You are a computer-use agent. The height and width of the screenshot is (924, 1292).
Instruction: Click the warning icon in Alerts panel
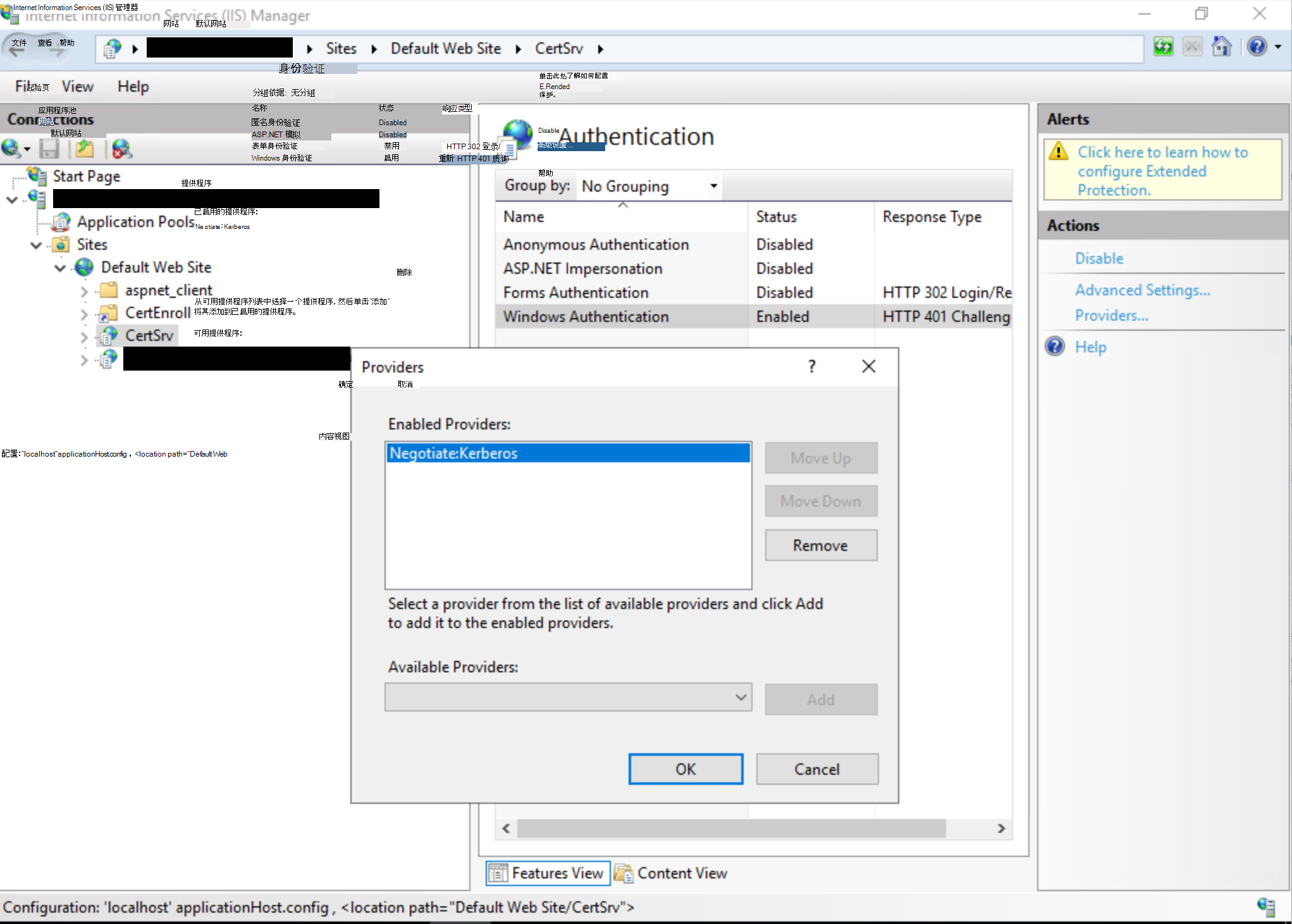point(1059,152)
